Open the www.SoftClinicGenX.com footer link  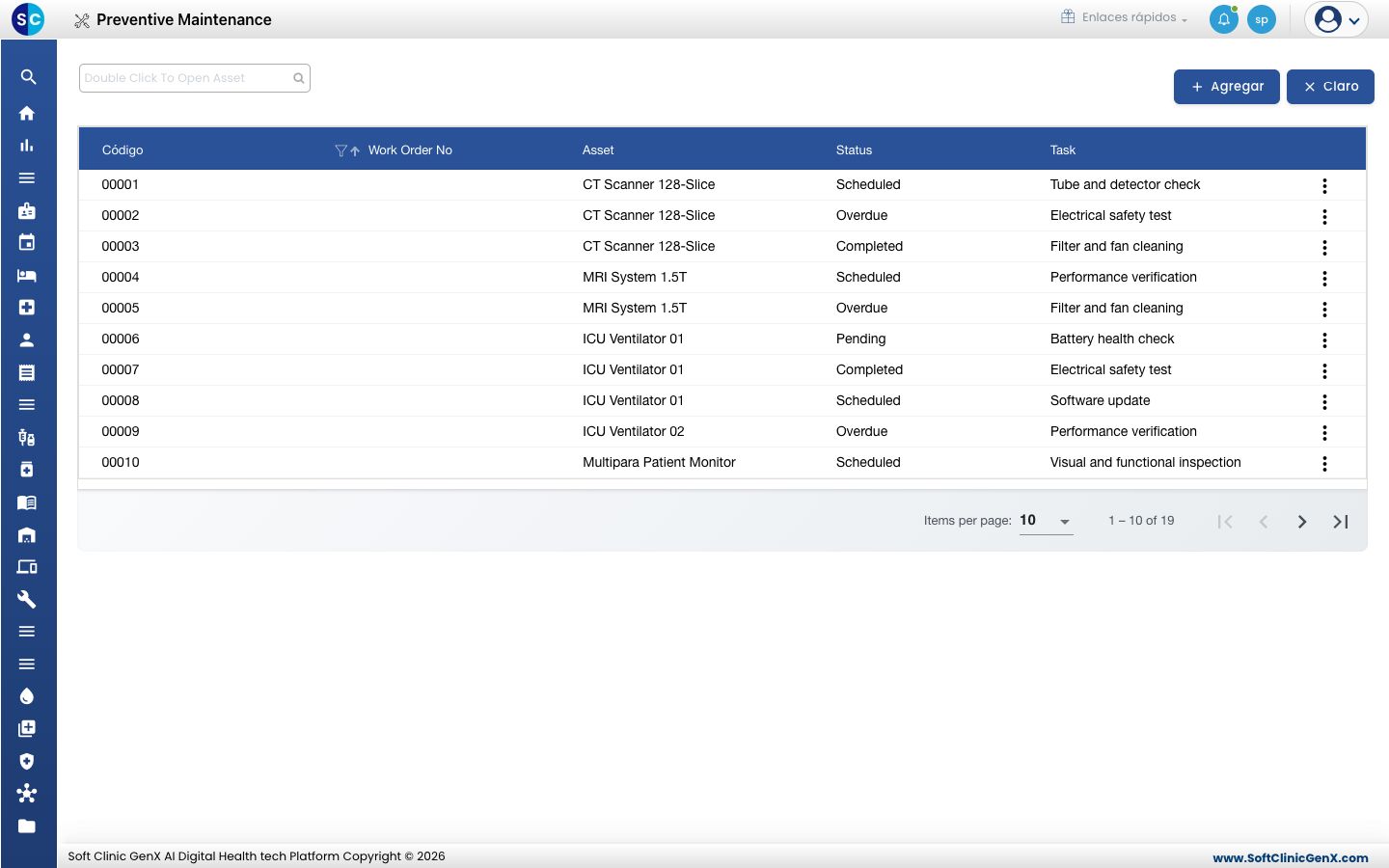pos(1291,857)
